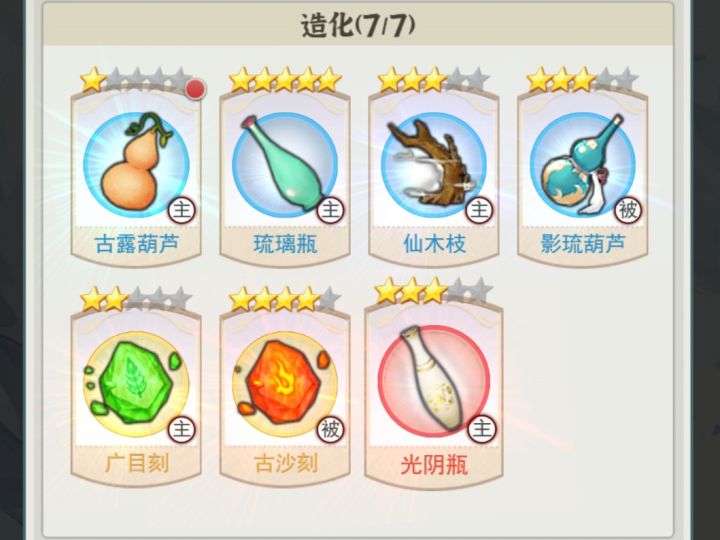Click the 主 badge on 光阴瓶 card
The image size is (720, 540).
click(482, 430)
